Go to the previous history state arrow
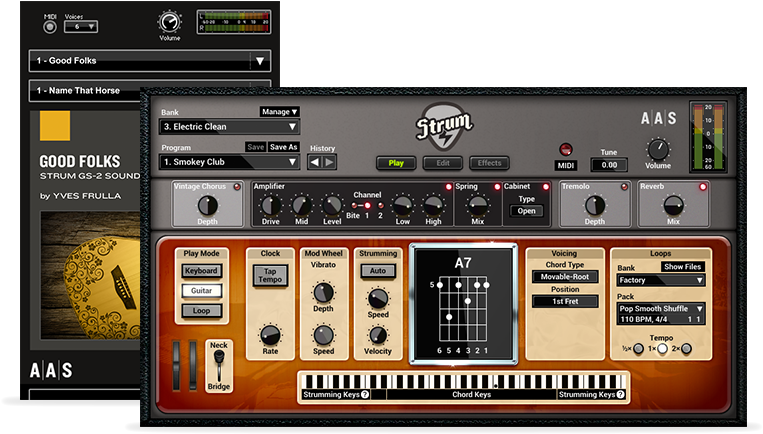The width and height of the screenshot is (763, 434). click(x=315, y=163)
